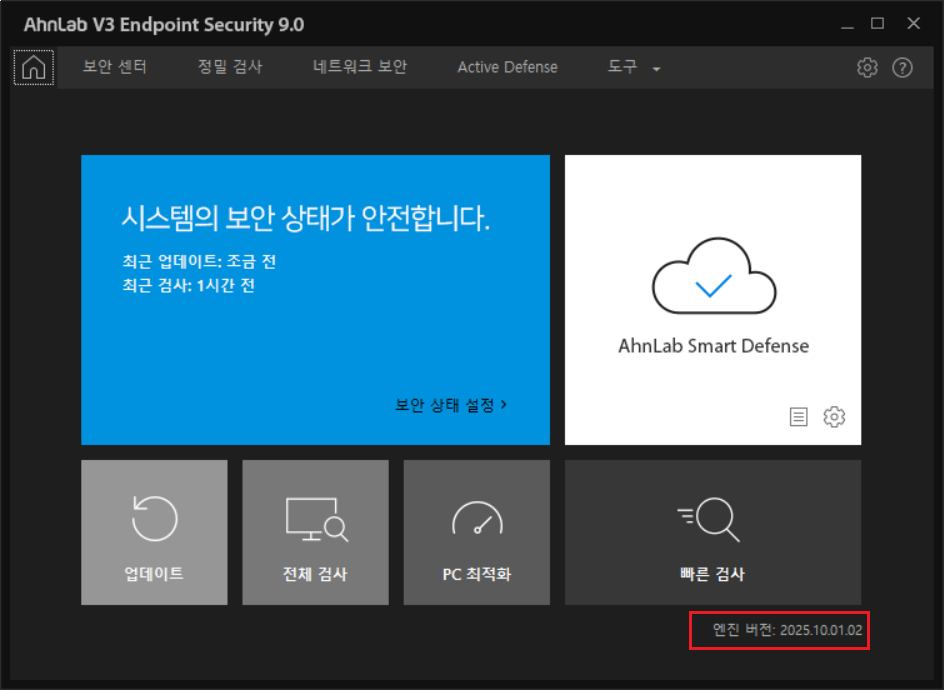Open the help question mark icon

coord(902,67)
